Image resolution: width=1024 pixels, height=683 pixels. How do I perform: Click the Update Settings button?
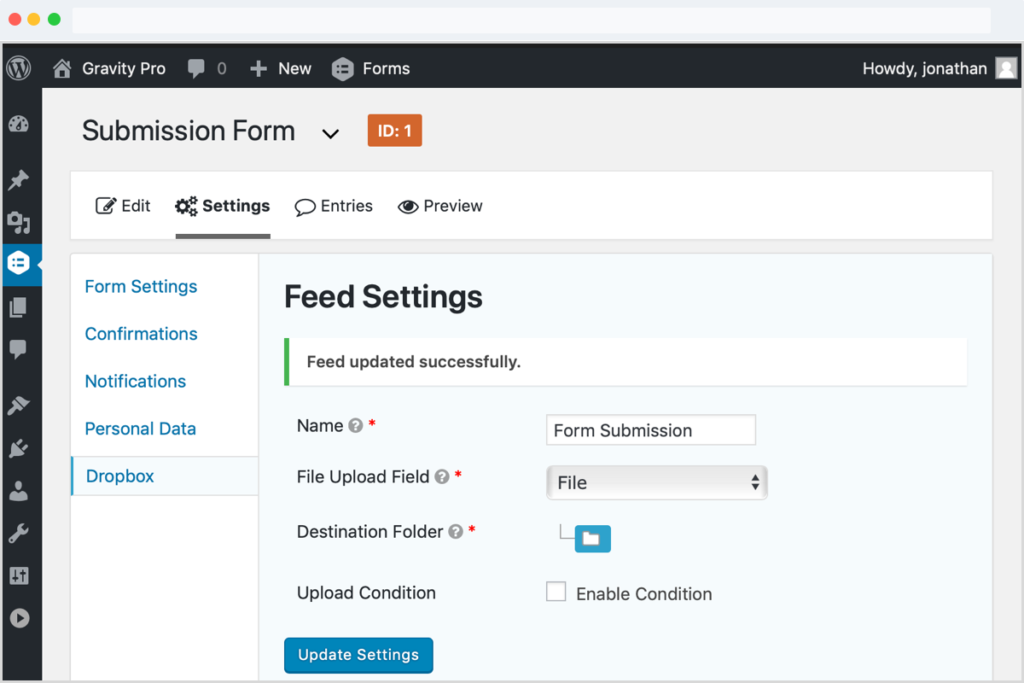click(x=358, y=655)
